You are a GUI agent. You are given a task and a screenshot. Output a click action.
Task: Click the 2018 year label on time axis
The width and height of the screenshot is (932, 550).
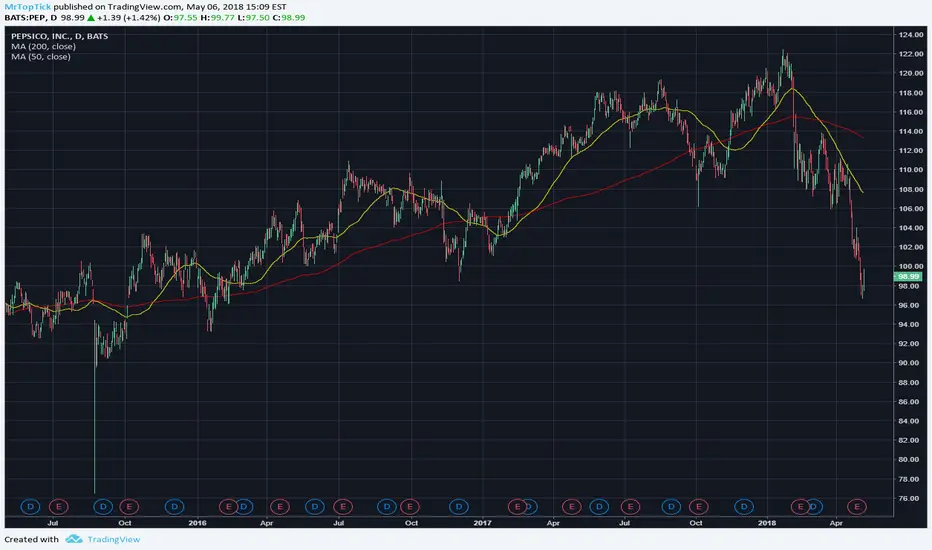click(767, 523)
